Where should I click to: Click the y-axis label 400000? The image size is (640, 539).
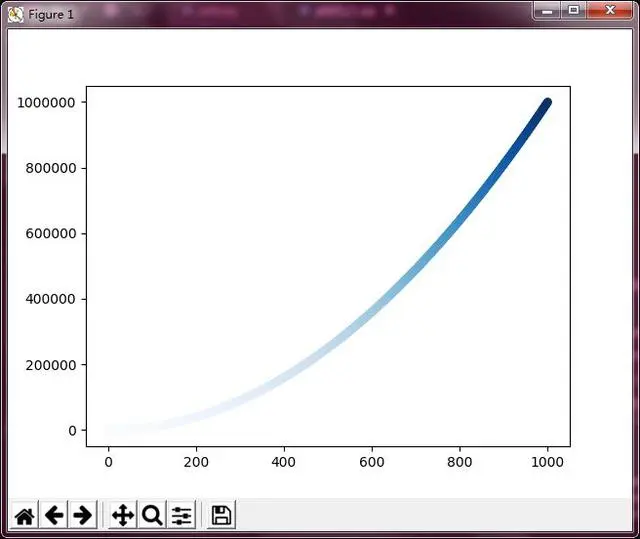click(51, 299)
